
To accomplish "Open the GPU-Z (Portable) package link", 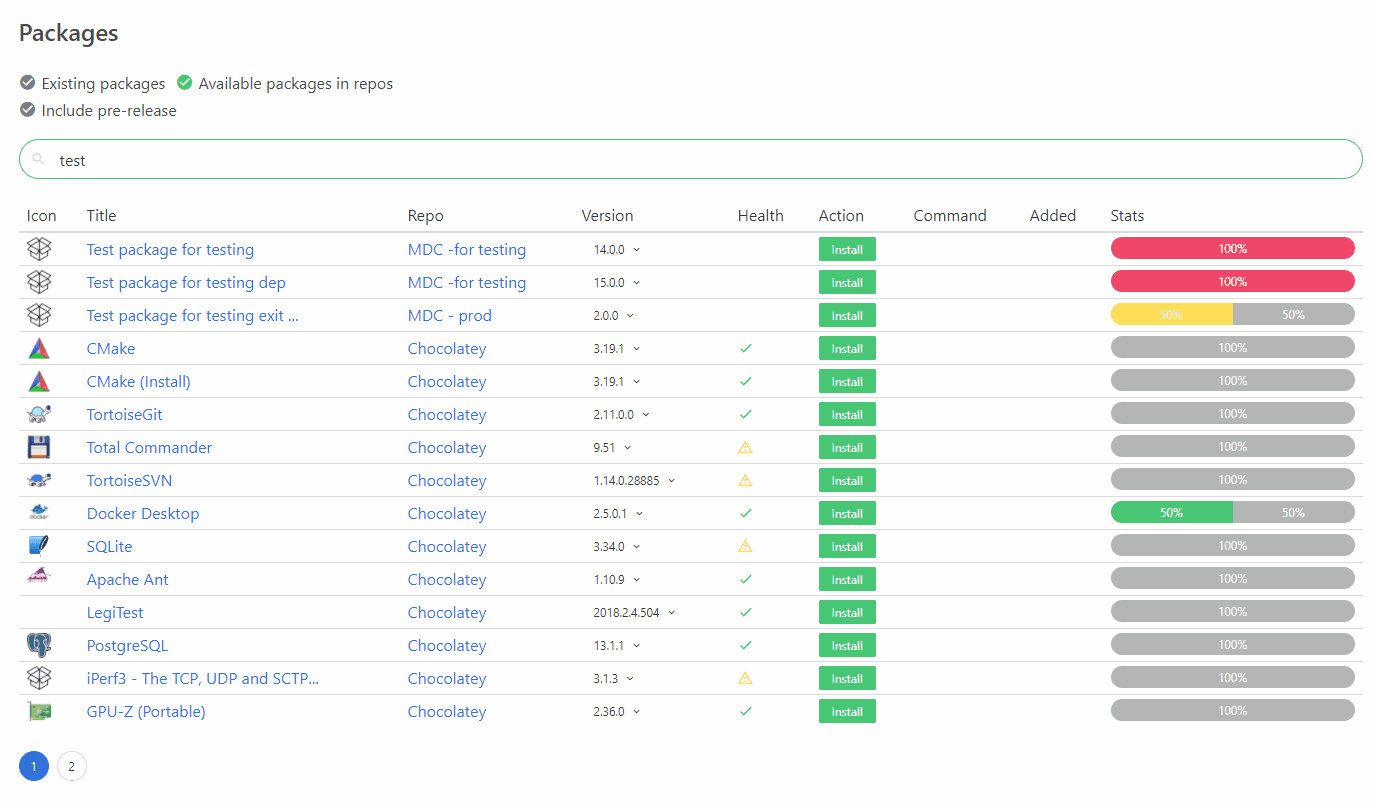I will click(146, 711).
